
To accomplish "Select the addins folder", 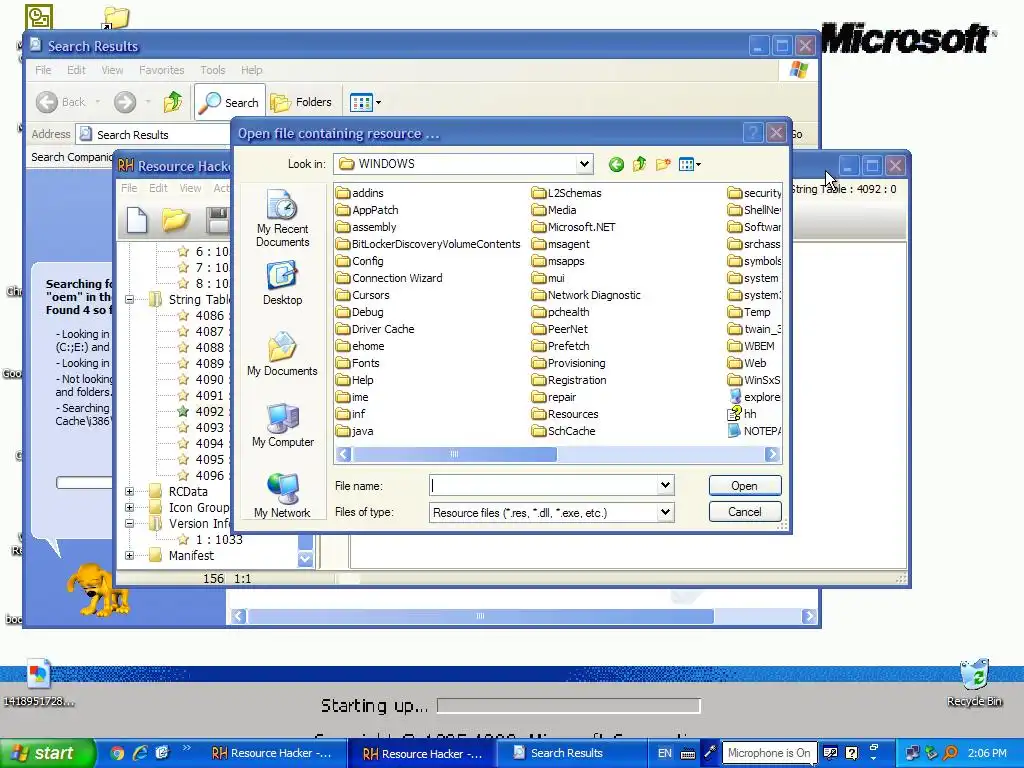I will (360, 193).
